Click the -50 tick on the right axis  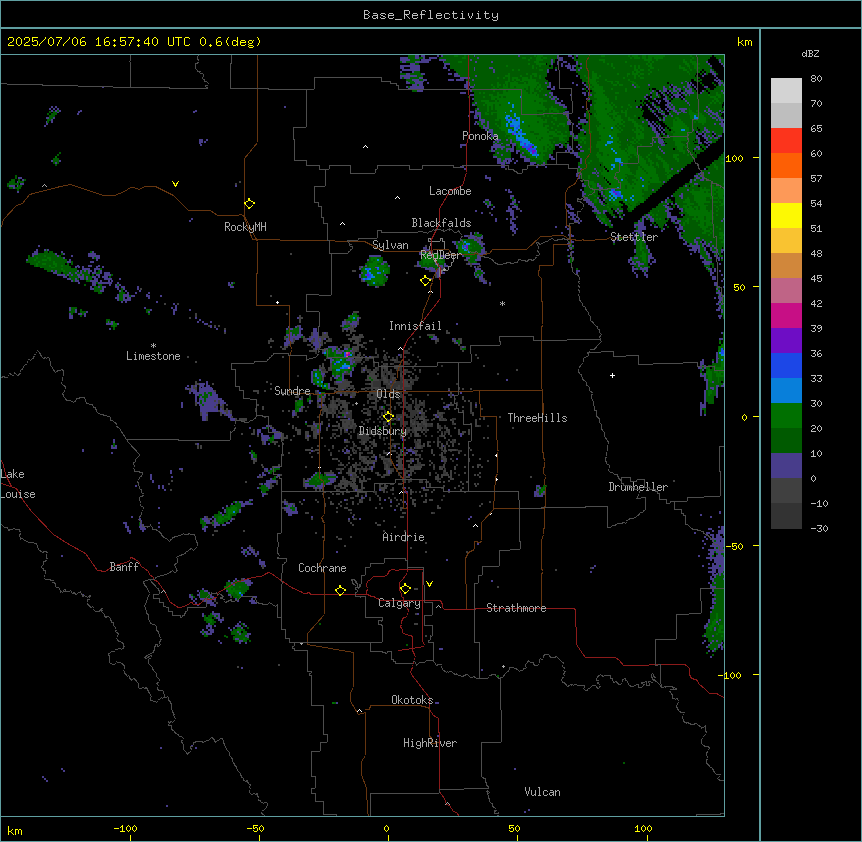734,546
